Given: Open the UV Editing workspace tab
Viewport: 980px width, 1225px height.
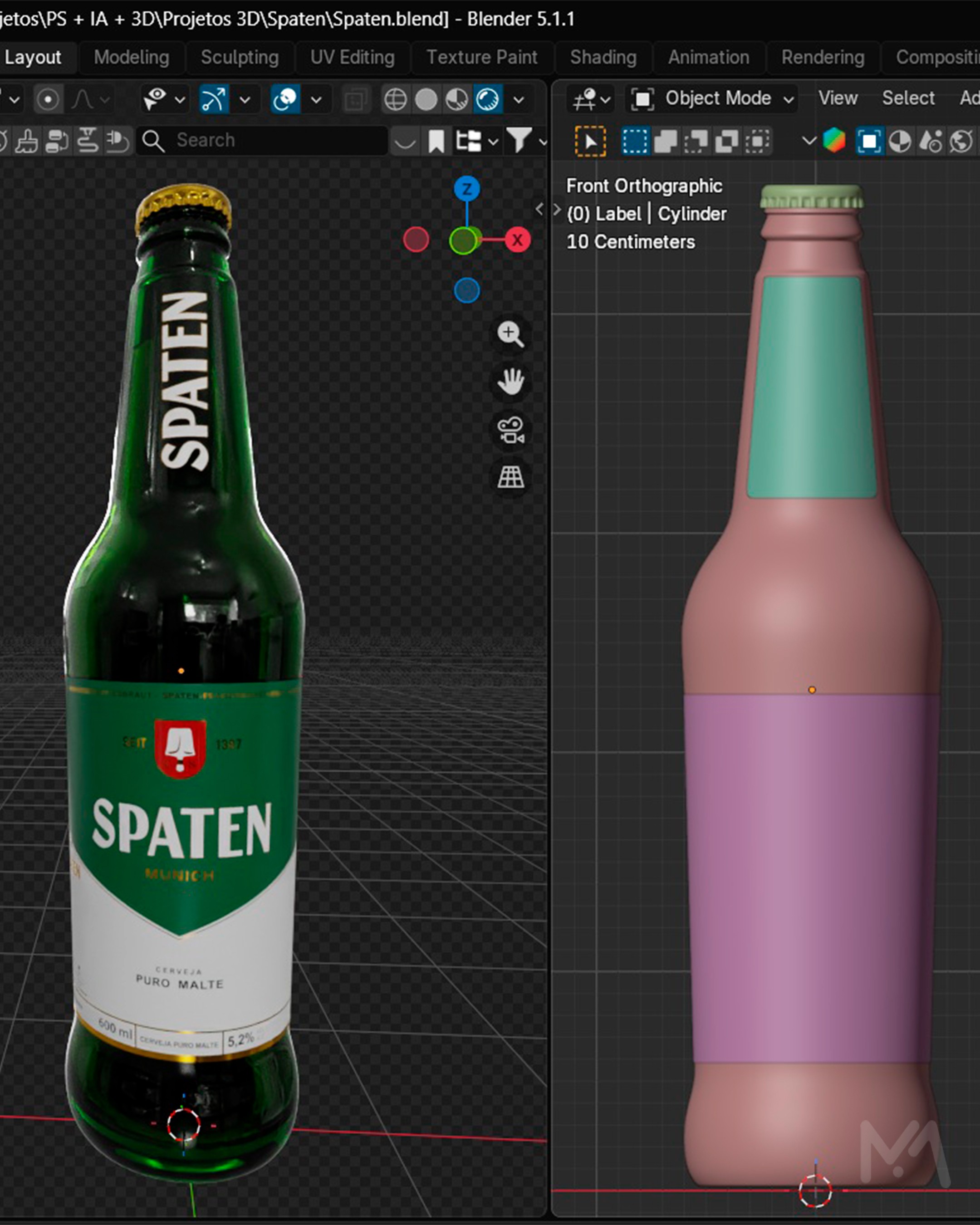Looking at the screenshot, I should [x=352, y=57].
